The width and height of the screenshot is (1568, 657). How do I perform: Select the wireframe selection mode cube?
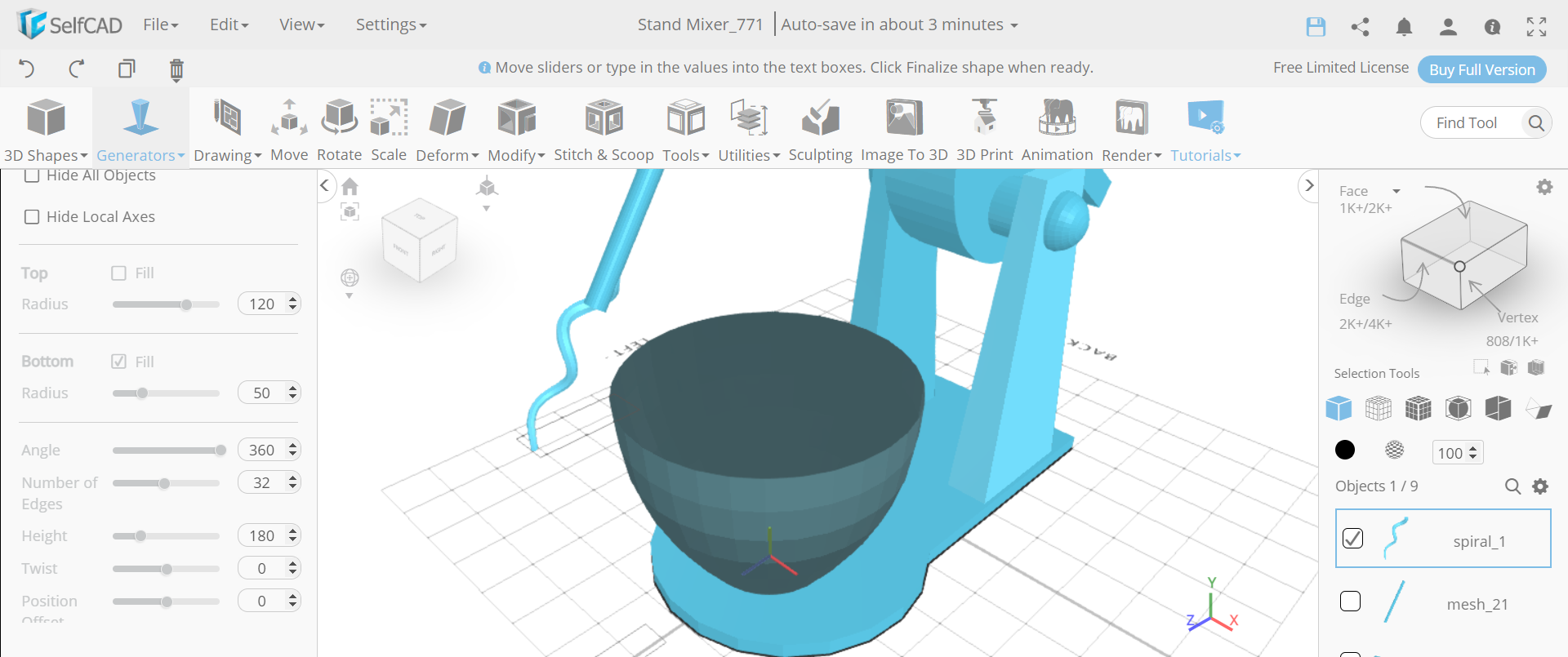(x=1379, y=408)
